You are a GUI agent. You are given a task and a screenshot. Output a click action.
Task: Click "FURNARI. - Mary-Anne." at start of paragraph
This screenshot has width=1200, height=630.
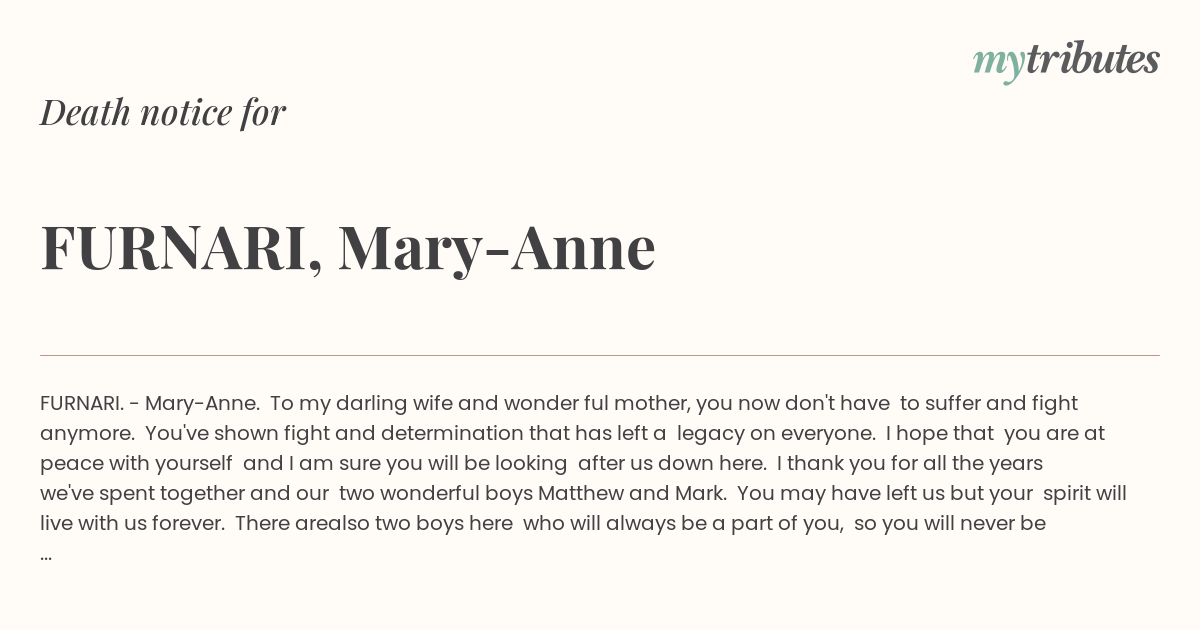click(x=150, y=403)
